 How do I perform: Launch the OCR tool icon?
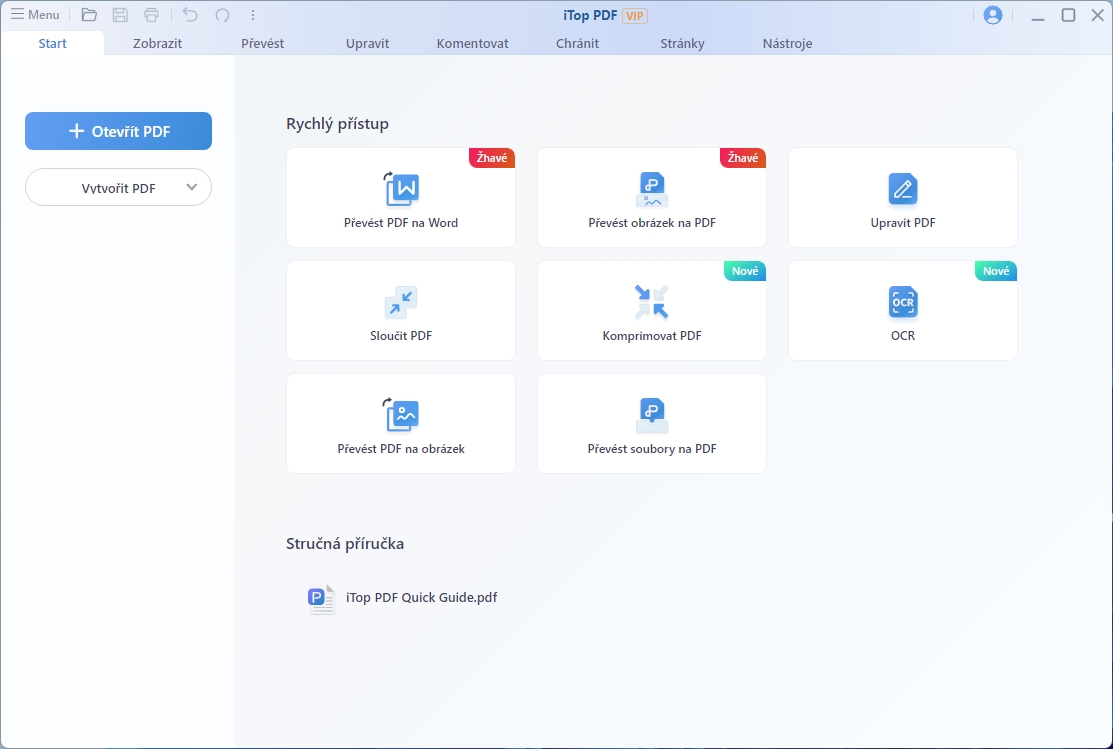903,302
